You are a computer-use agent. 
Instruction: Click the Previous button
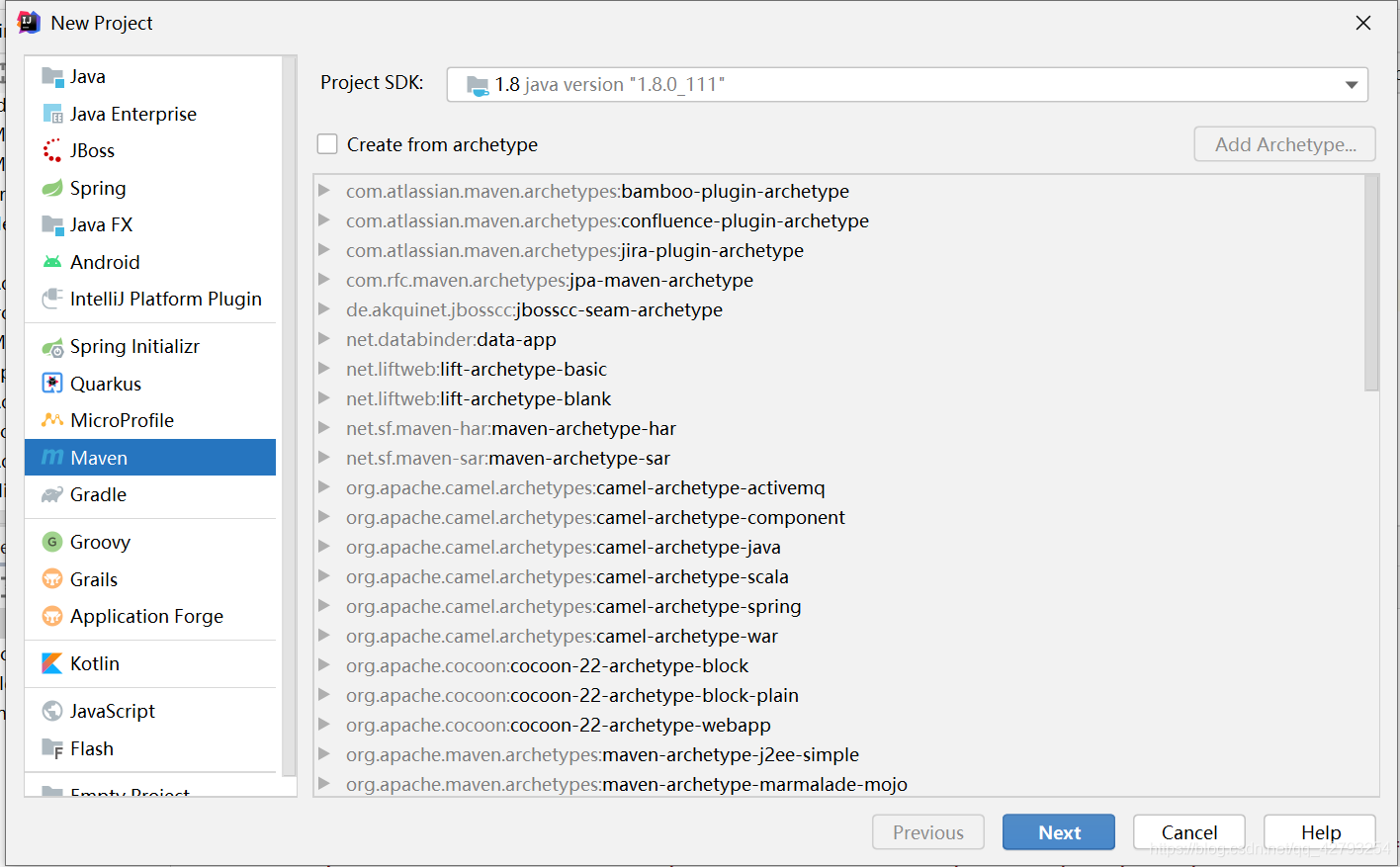click(x=928, y=832)
